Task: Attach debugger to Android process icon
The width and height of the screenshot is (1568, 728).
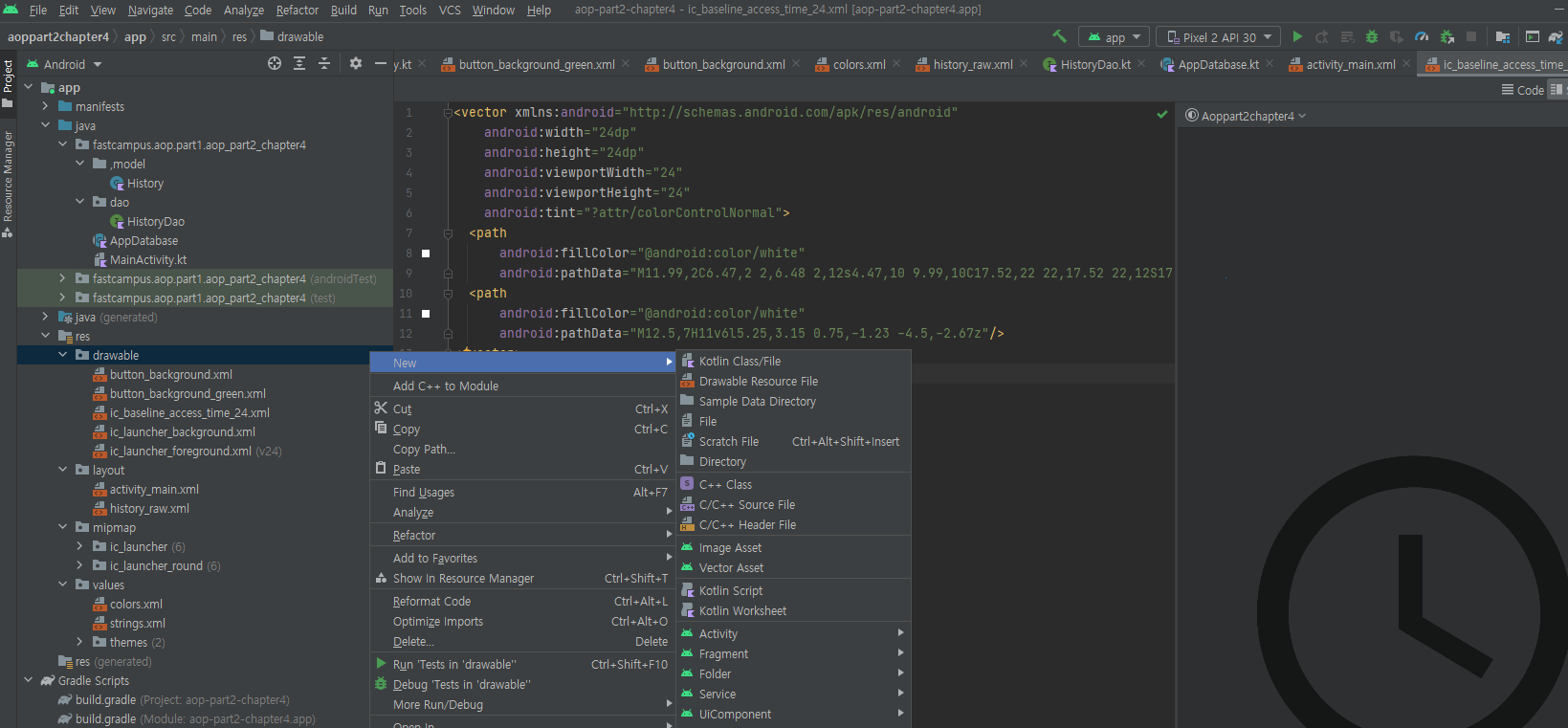Action: click(x=1447, y=36)
